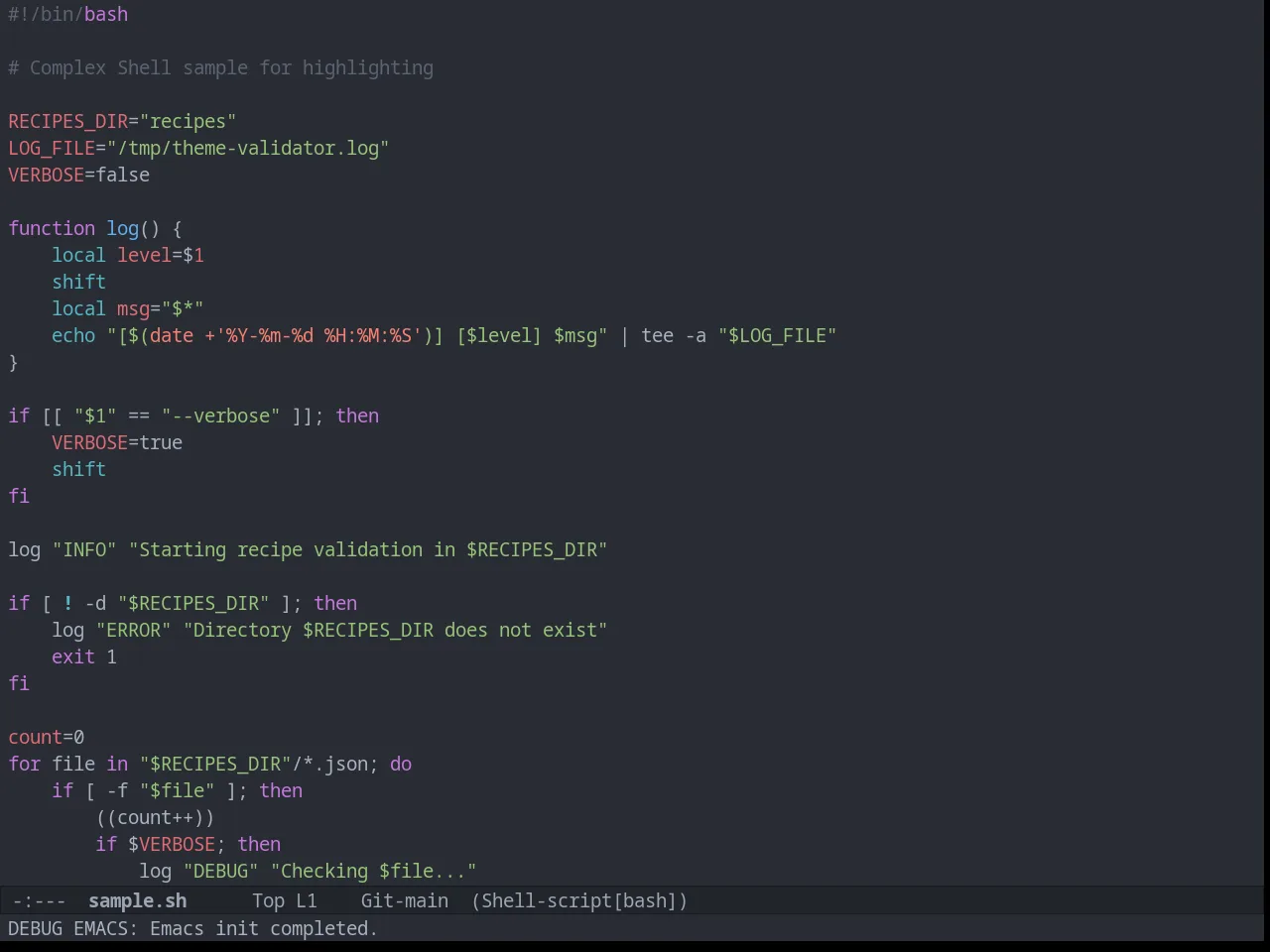The image size is (1270, 952).
Task: Click the Top position indicator in mode line
Action: coord(268,900)
